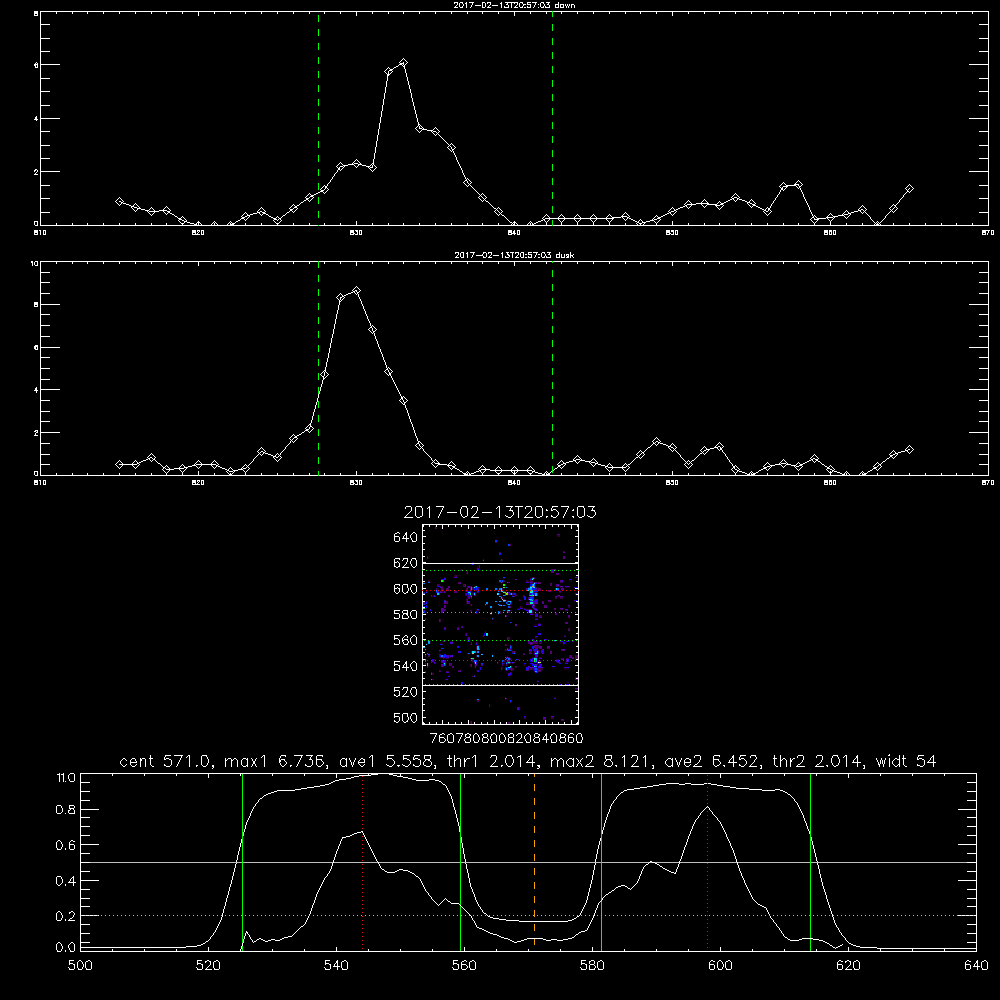
Task: Click y-axis label 500 beside the image
Action: pos(406,717)
